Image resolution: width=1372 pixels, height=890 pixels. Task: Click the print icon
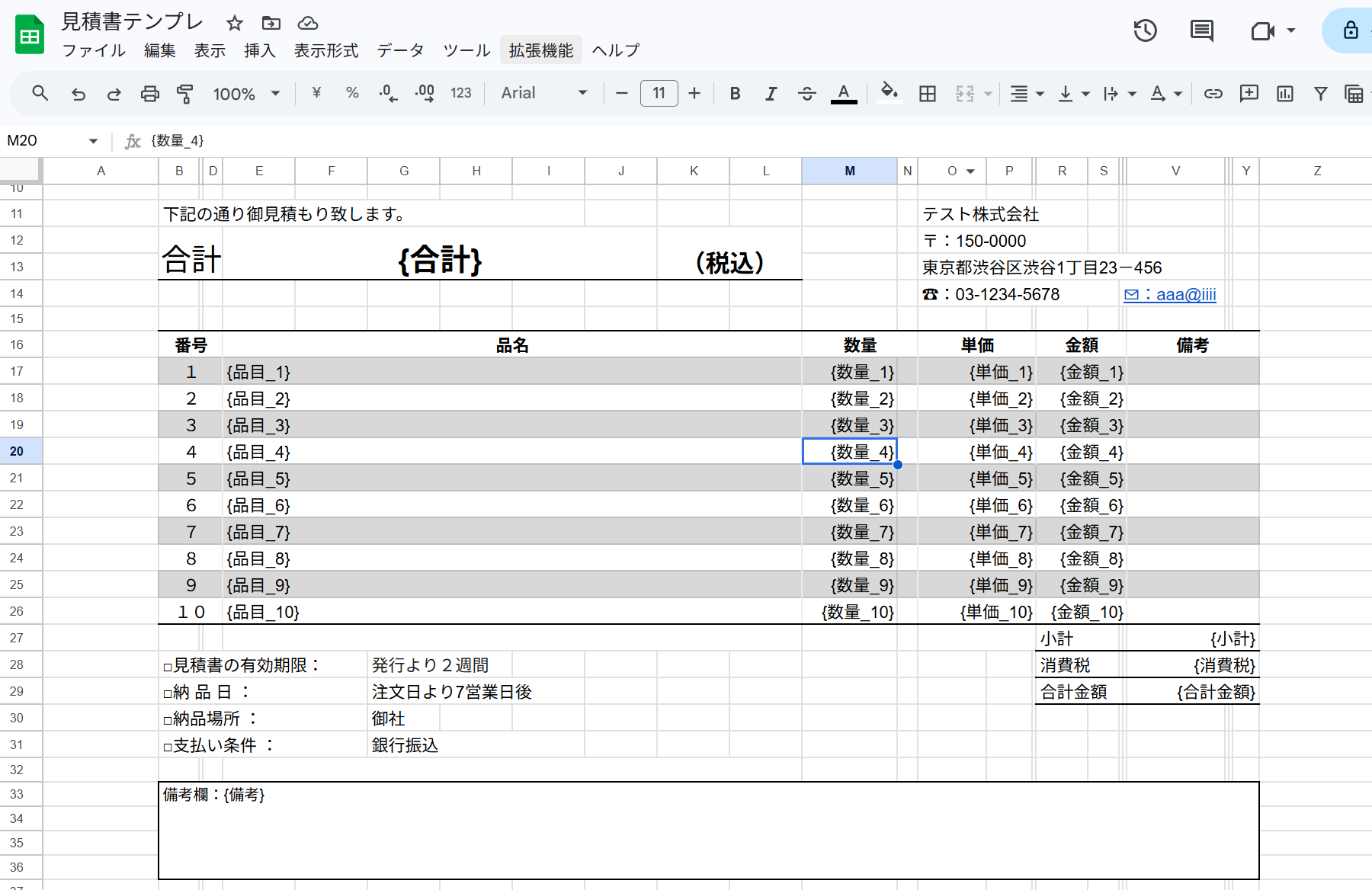pos(150,94)
